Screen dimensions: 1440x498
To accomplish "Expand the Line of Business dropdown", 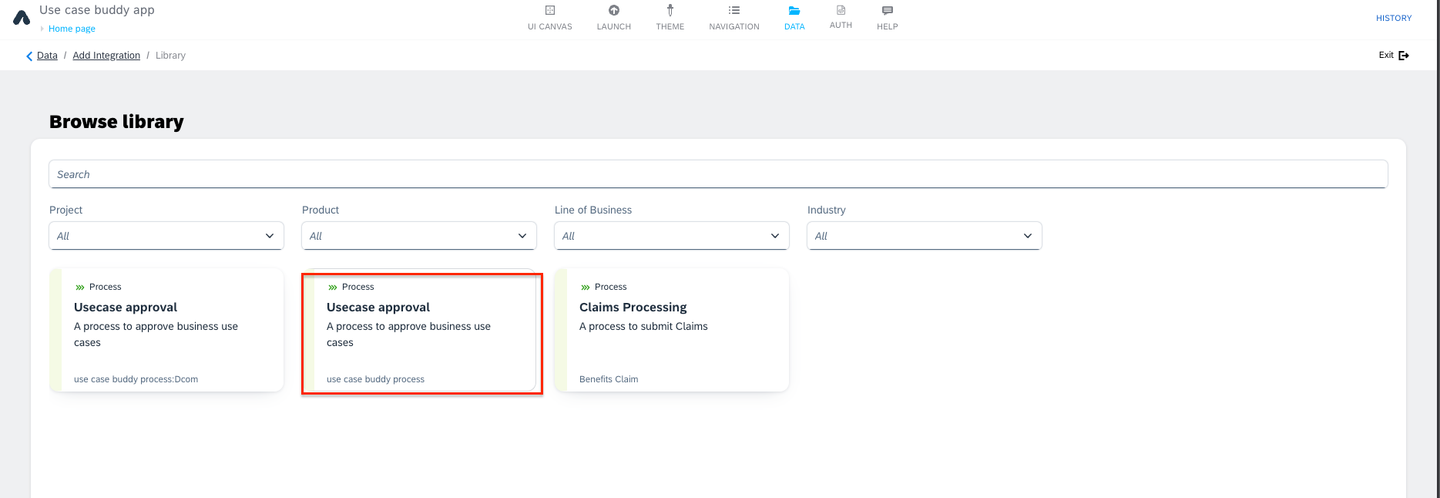I will tap(672, 236).
